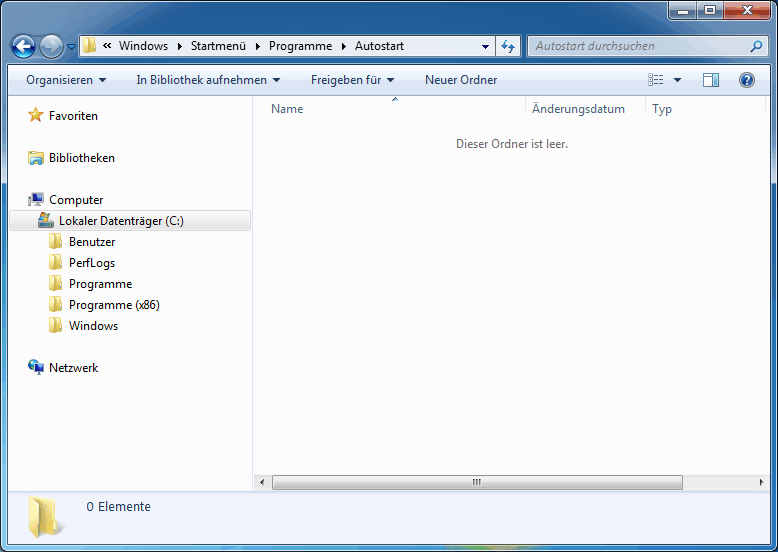Click the change view icon
The image size is (778, 552).
[x=656, y=80]
